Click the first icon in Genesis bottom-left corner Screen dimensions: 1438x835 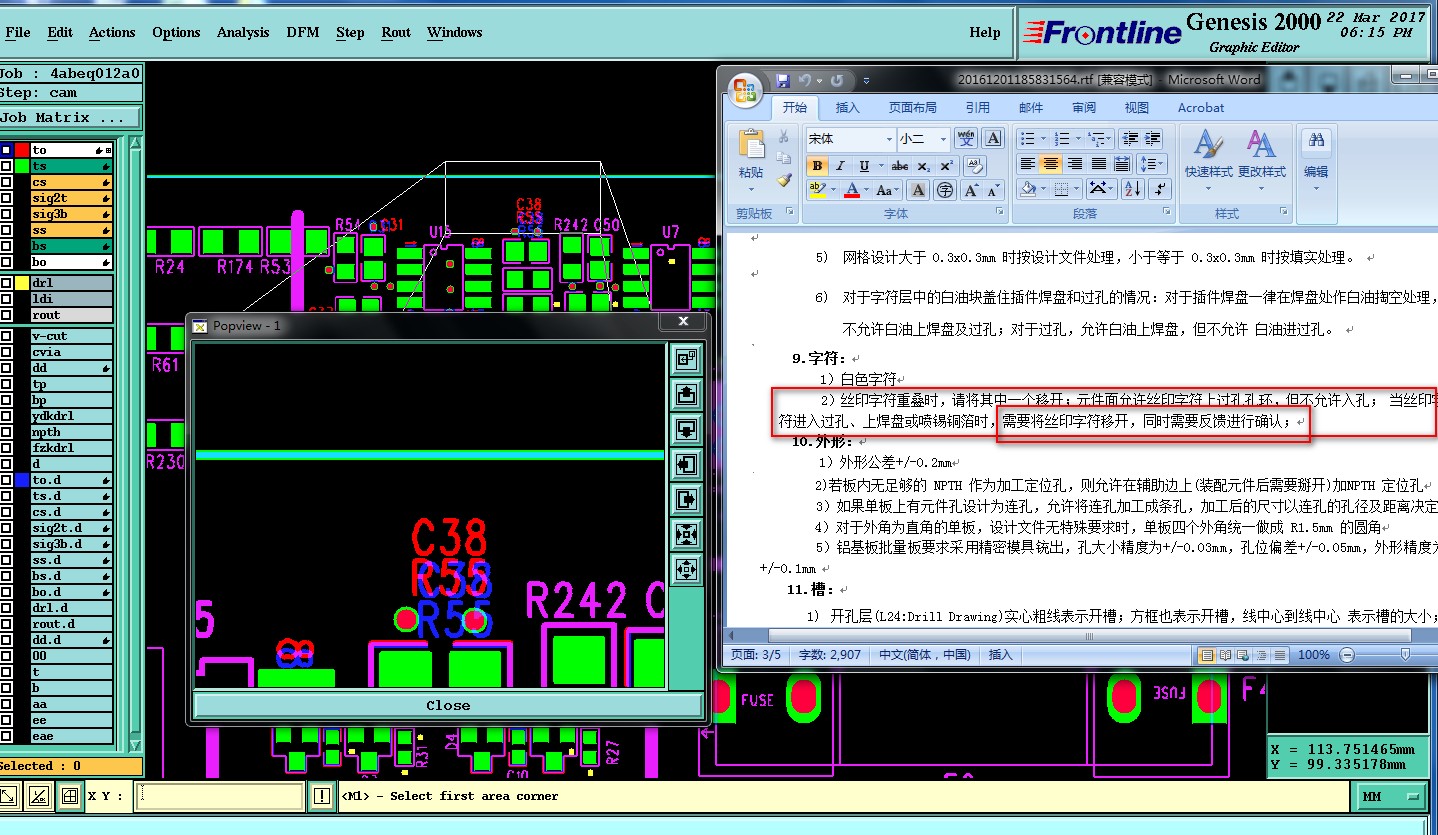[x=9, y=796]
